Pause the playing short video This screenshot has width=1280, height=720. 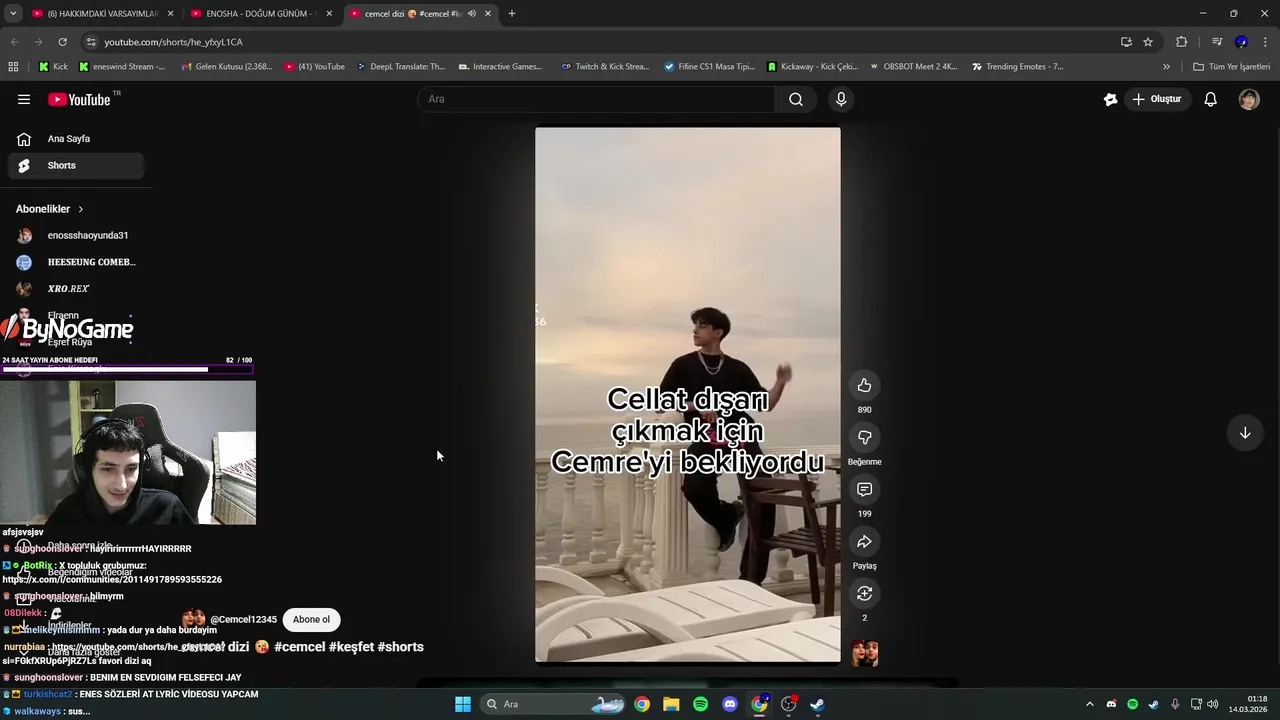688,394
